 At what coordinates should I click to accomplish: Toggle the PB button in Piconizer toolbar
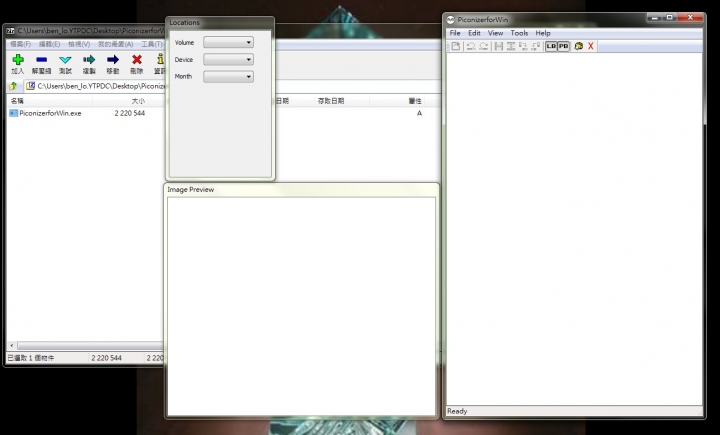(563, 46)
